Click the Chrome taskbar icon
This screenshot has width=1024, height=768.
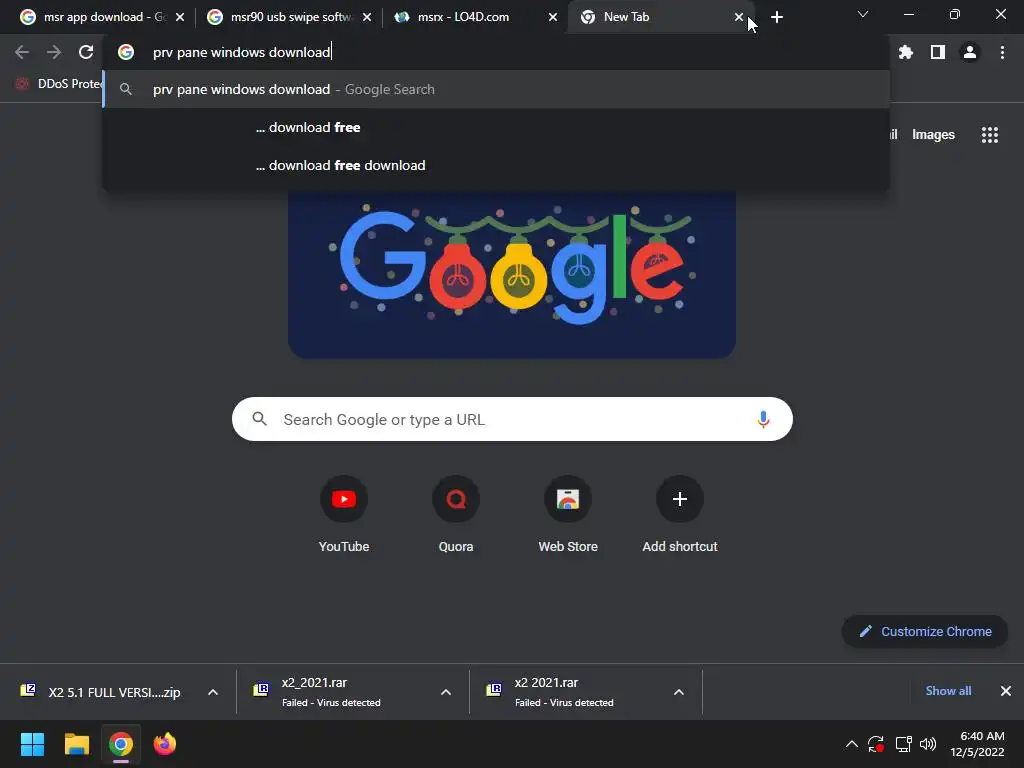pyautogui.click(x=121, y=744)
